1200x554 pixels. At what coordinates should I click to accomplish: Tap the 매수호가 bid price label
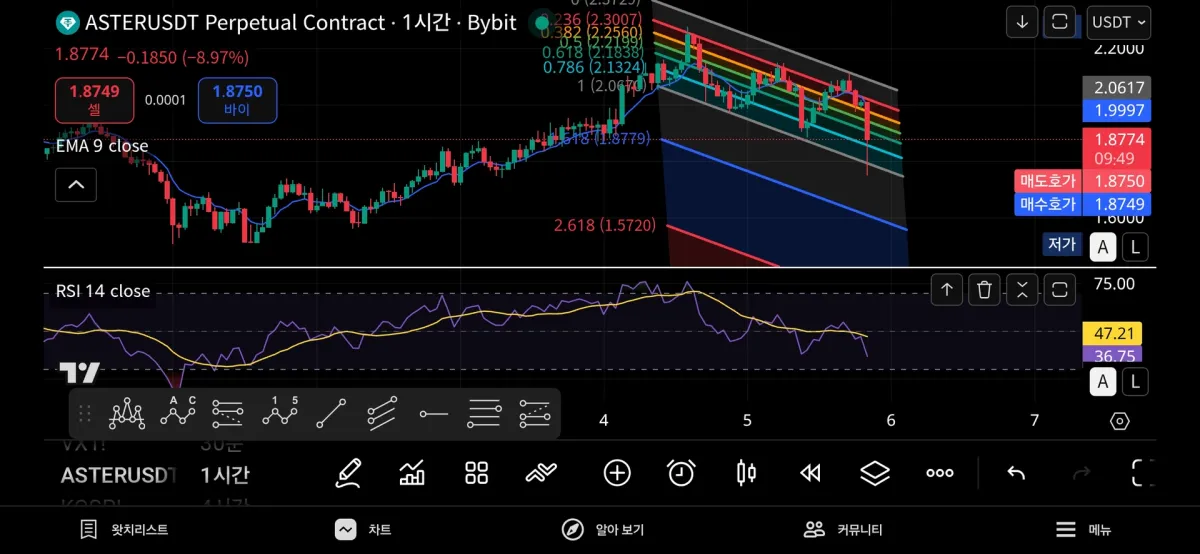1047,204
